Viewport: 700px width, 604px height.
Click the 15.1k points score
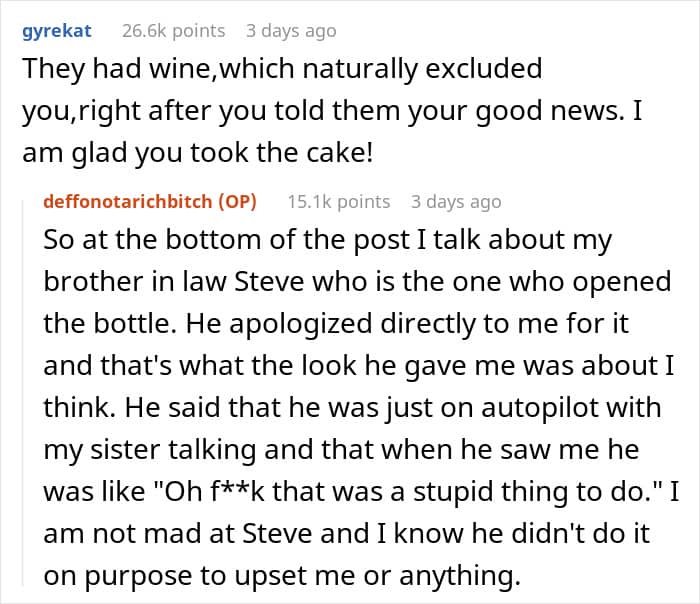click(x=338, y=201)
